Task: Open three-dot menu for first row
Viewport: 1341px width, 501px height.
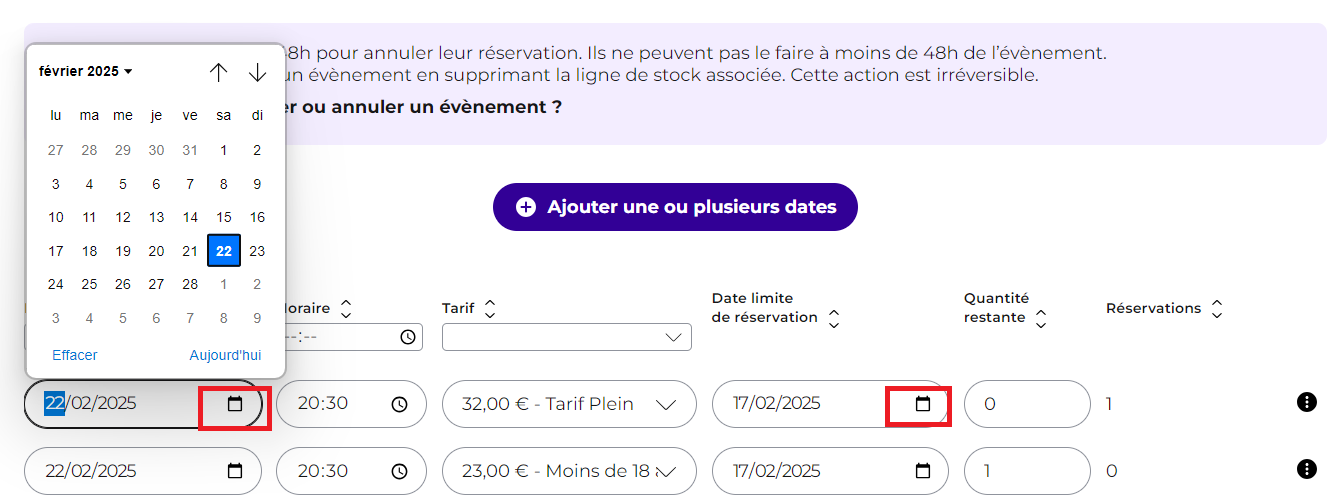Action: click(1306, 402)
